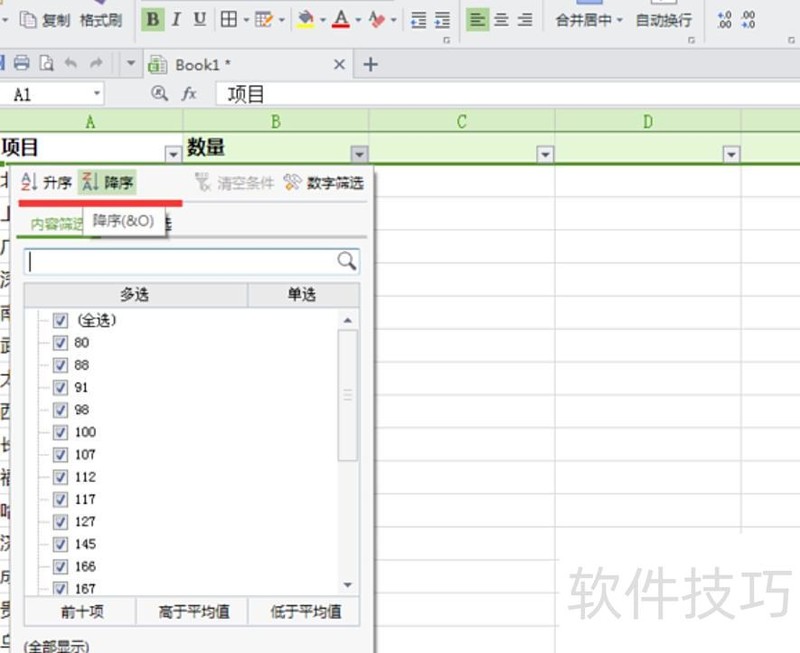Increase decimal places icon
This screenshot has width=800, height=653.
tap(724, 20)
